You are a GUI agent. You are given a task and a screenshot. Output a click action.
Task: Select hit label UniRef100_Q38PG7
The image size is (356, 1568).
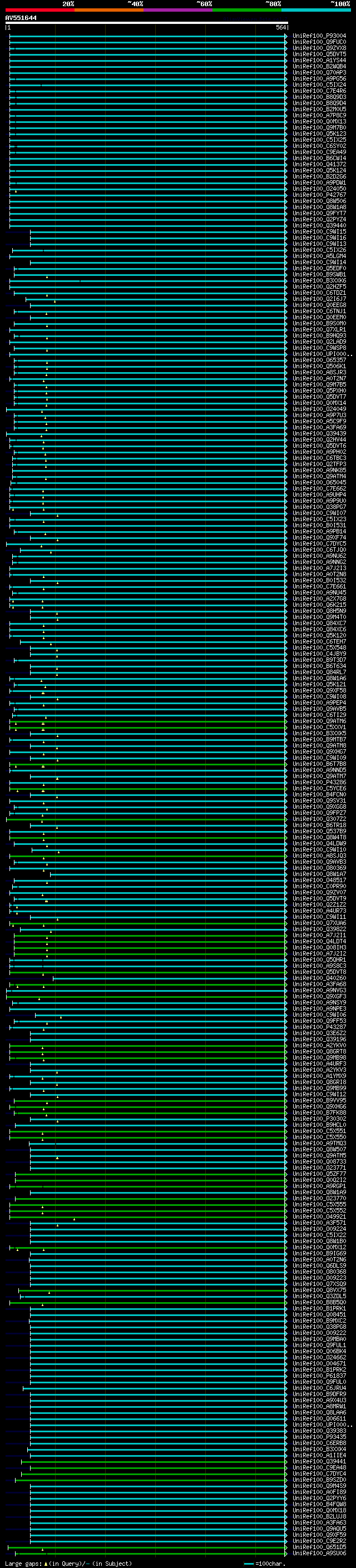point(319,506)
